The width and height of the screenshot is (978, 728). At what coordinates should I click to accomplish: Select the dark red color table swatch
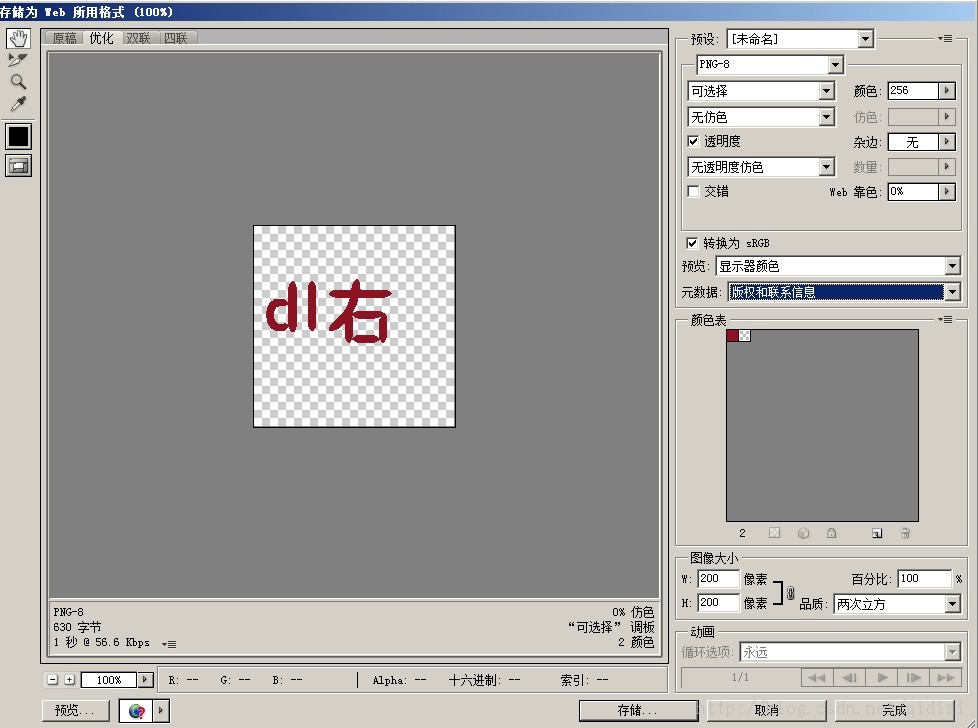tap(732, 336)
